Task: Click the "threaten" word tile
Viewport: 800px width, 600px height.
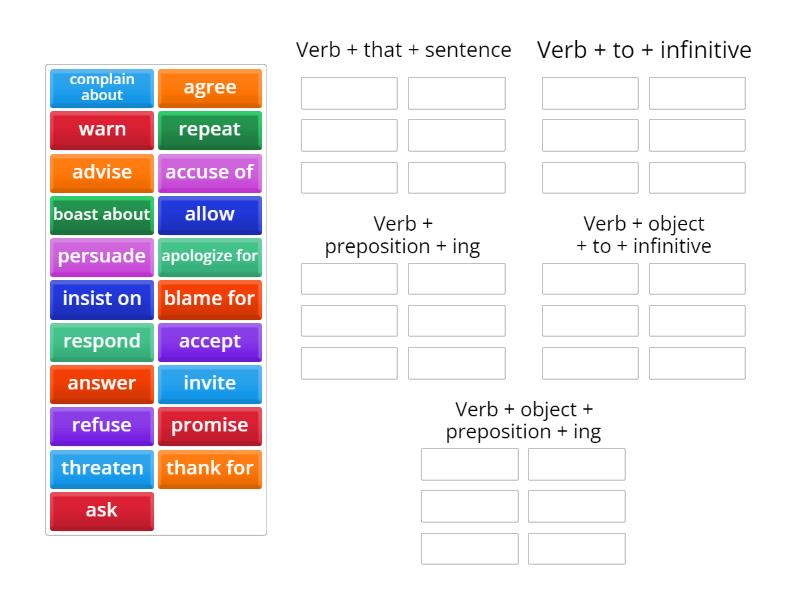Action: pos(100,468)
